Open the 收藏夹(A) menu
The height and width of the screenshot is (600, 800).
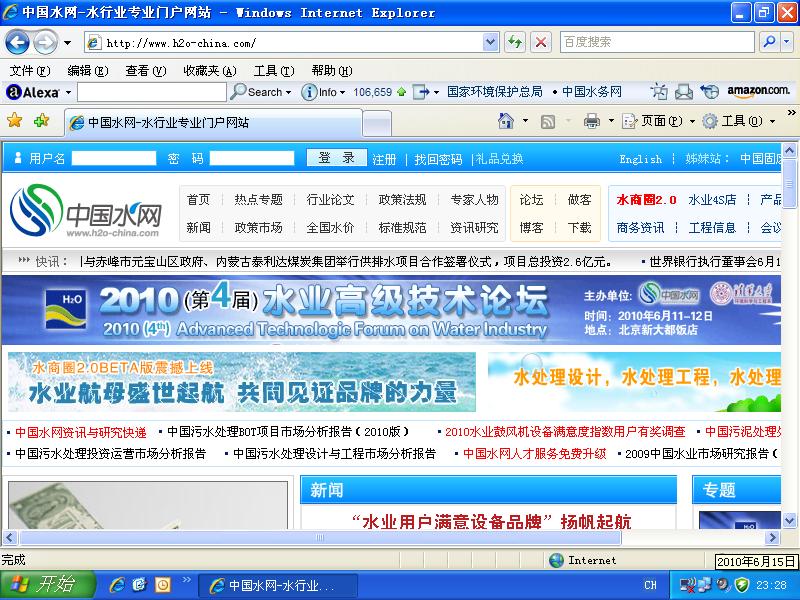[x=210, y=71]
